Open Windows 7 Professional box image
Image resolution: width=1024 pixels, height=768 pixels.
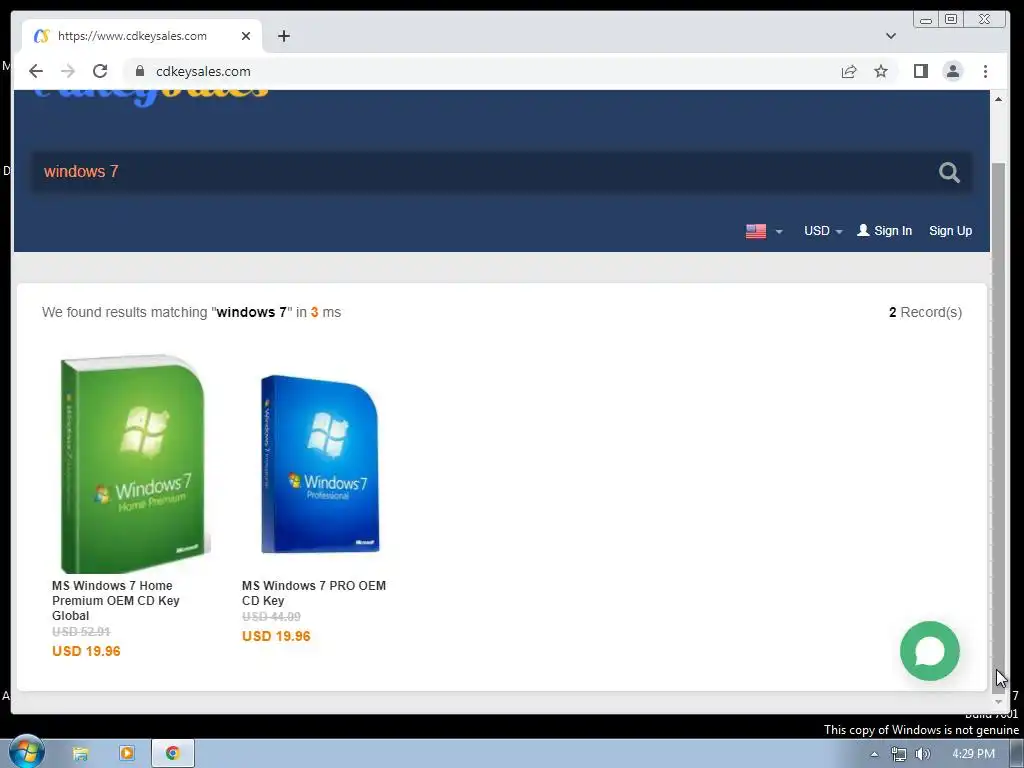click(320, 464)
